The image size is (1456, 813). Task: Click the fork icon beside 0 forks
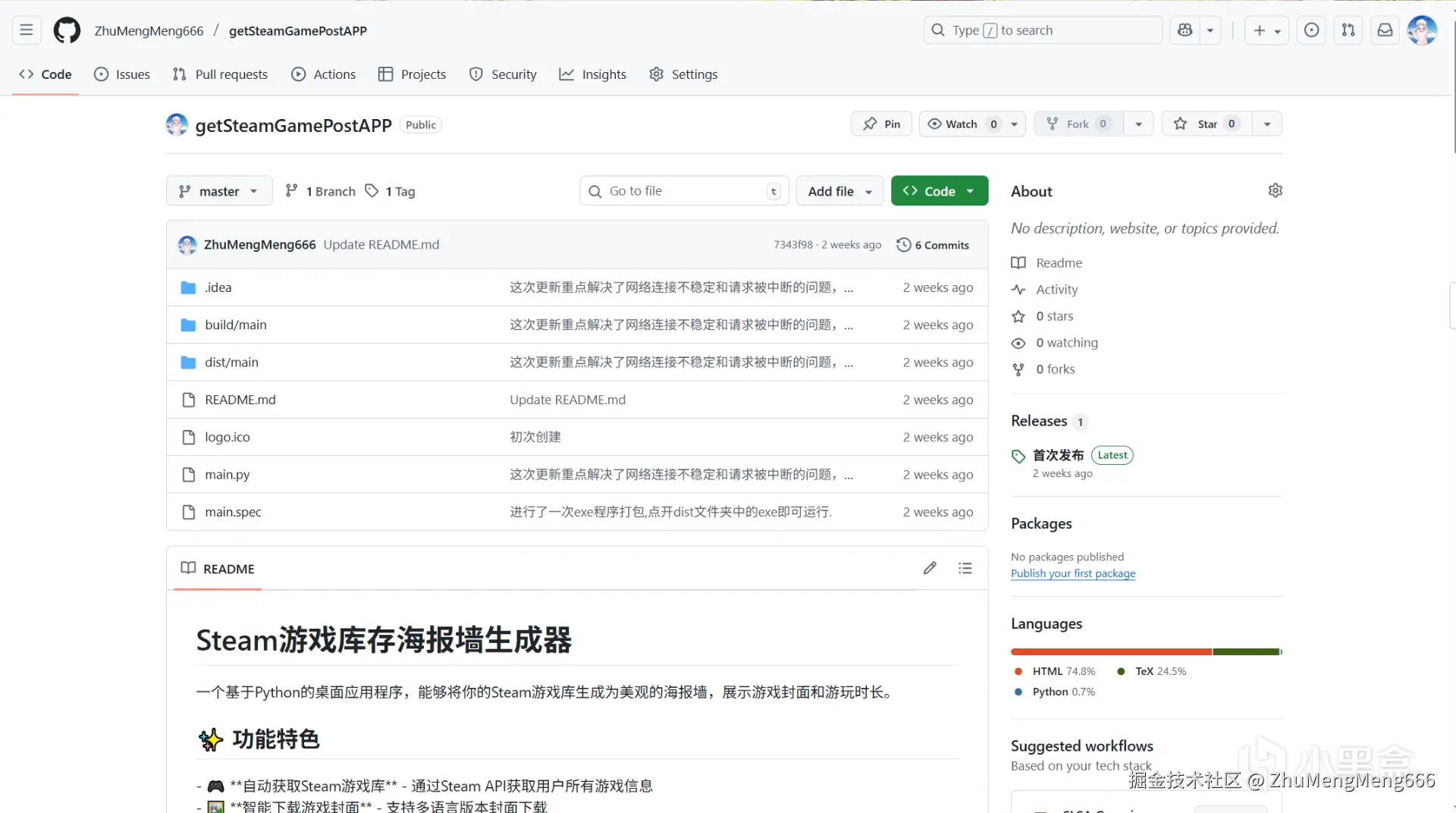(1018, 369)
